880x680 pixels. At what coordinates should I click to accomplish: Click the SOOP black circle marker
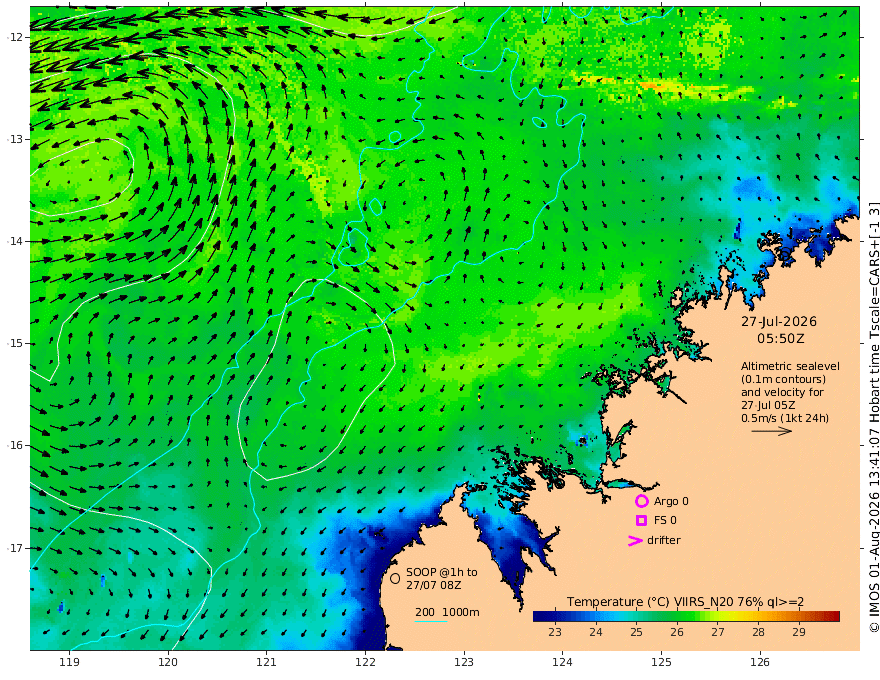[x=395, y=578]
